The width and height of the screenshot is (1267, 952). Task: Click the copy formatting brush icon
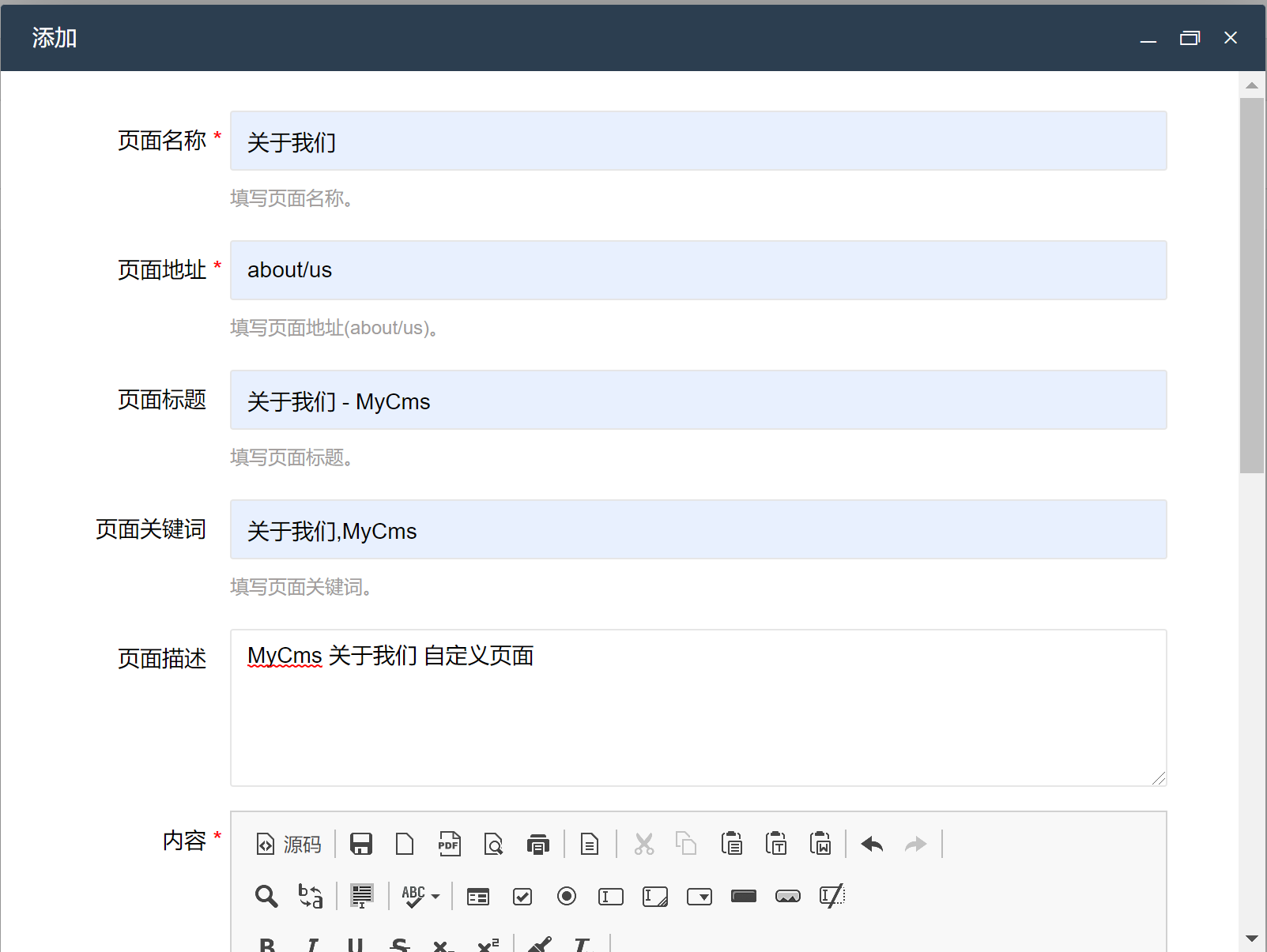[x=541, y=944]
